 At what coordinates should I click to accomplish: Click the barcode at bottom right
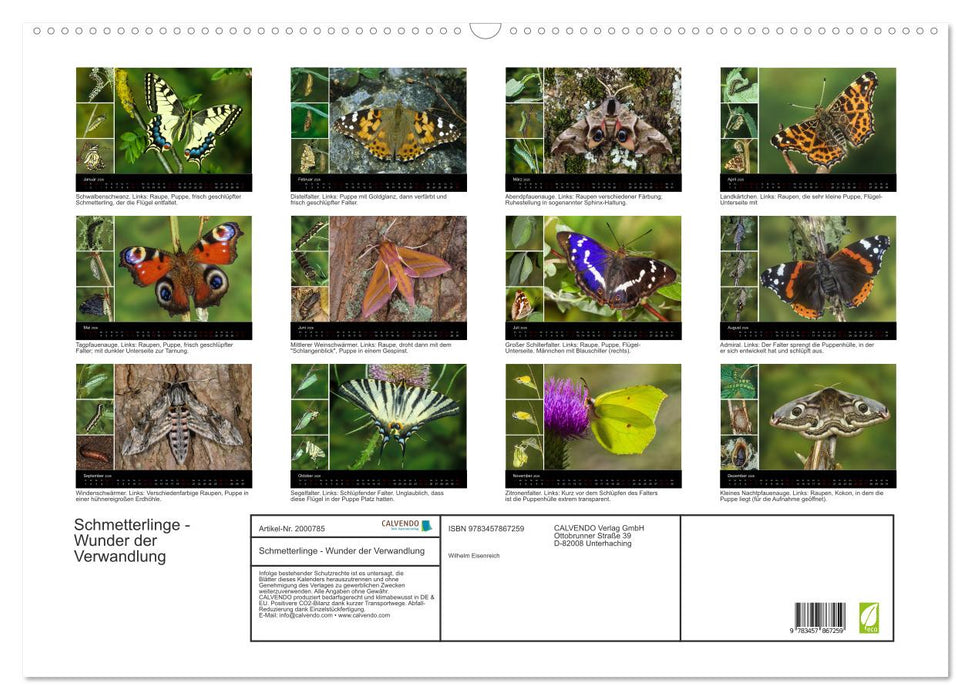pyautogui.click(x=819, y=617)
